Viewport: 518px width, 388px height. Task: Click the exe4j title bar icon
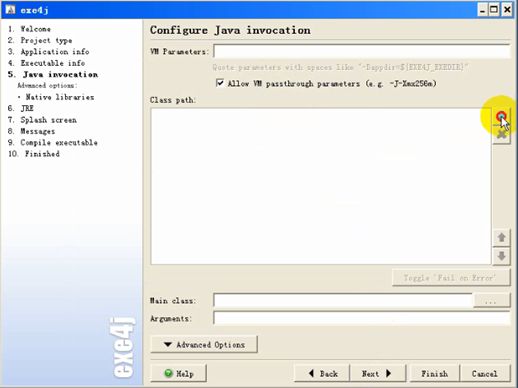click(x=10, y=10)
